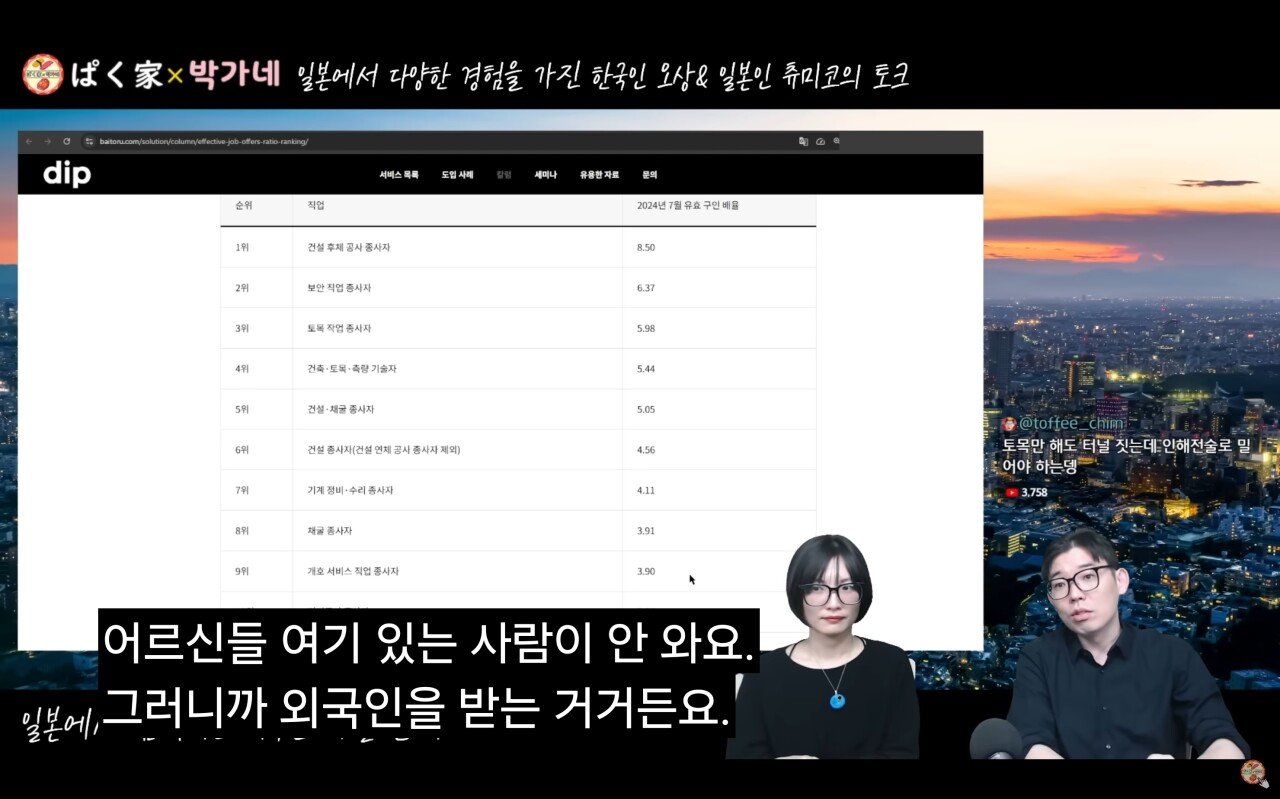
Task: Open the 서비스 목록 menu
Action: pos(399,175)
